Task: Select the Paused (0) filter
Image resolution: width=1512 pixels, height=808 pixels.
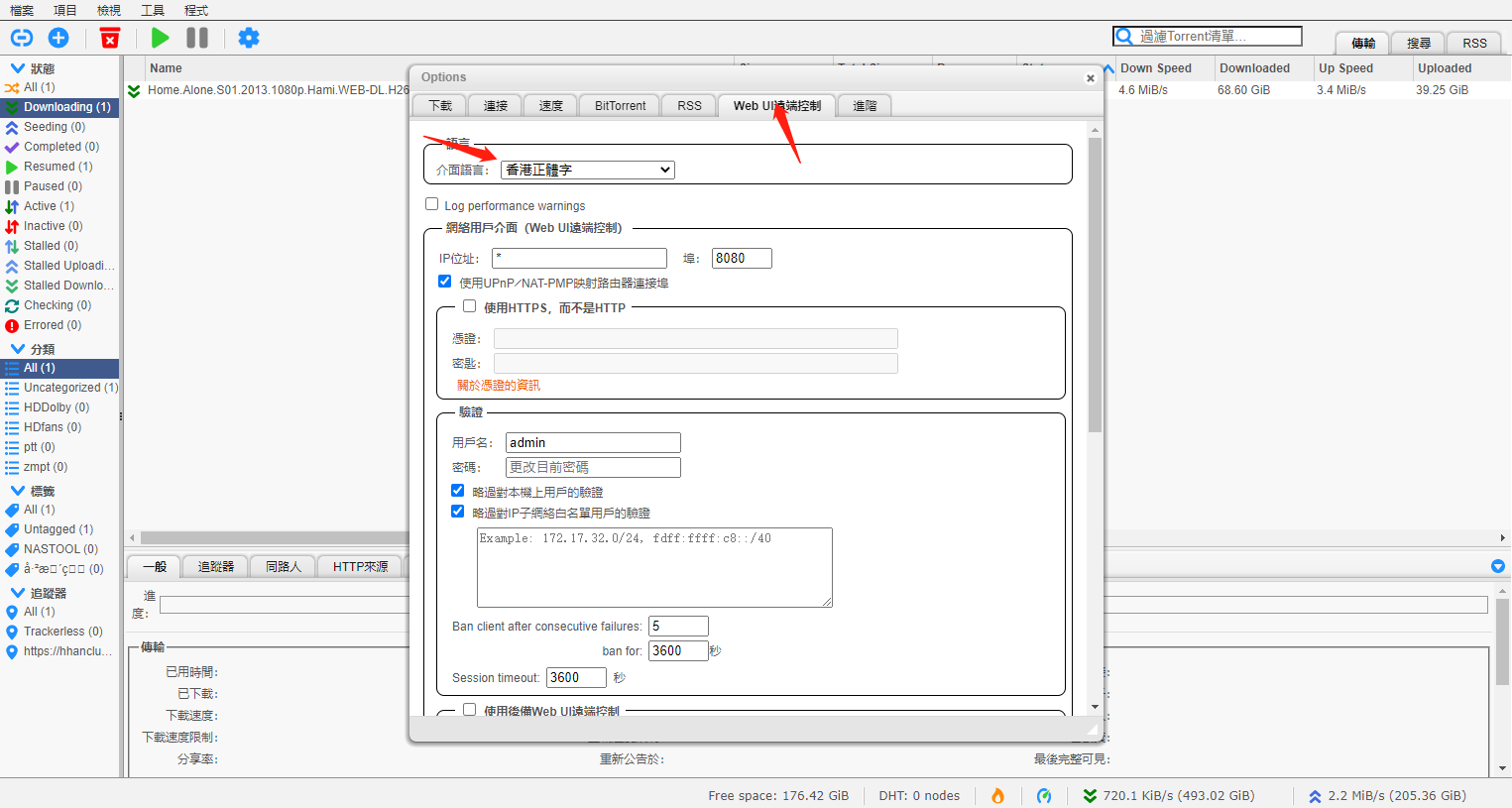Action: [59, 186]
